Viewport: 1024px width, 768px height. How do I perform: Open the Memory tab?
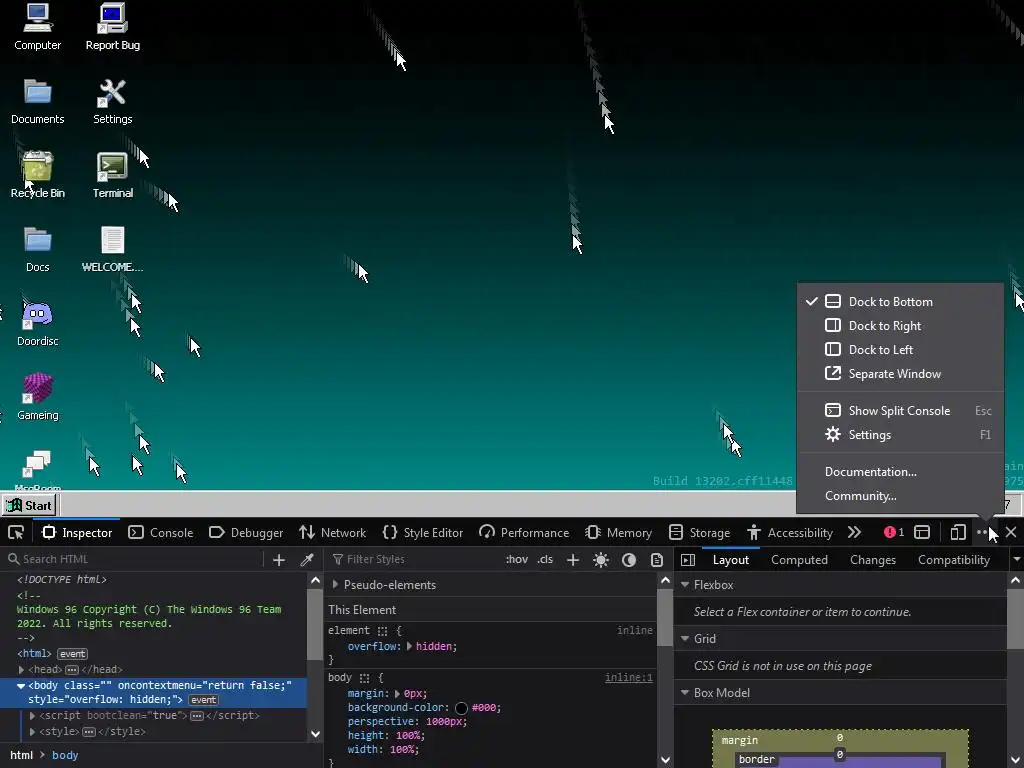tap(618, 532)
